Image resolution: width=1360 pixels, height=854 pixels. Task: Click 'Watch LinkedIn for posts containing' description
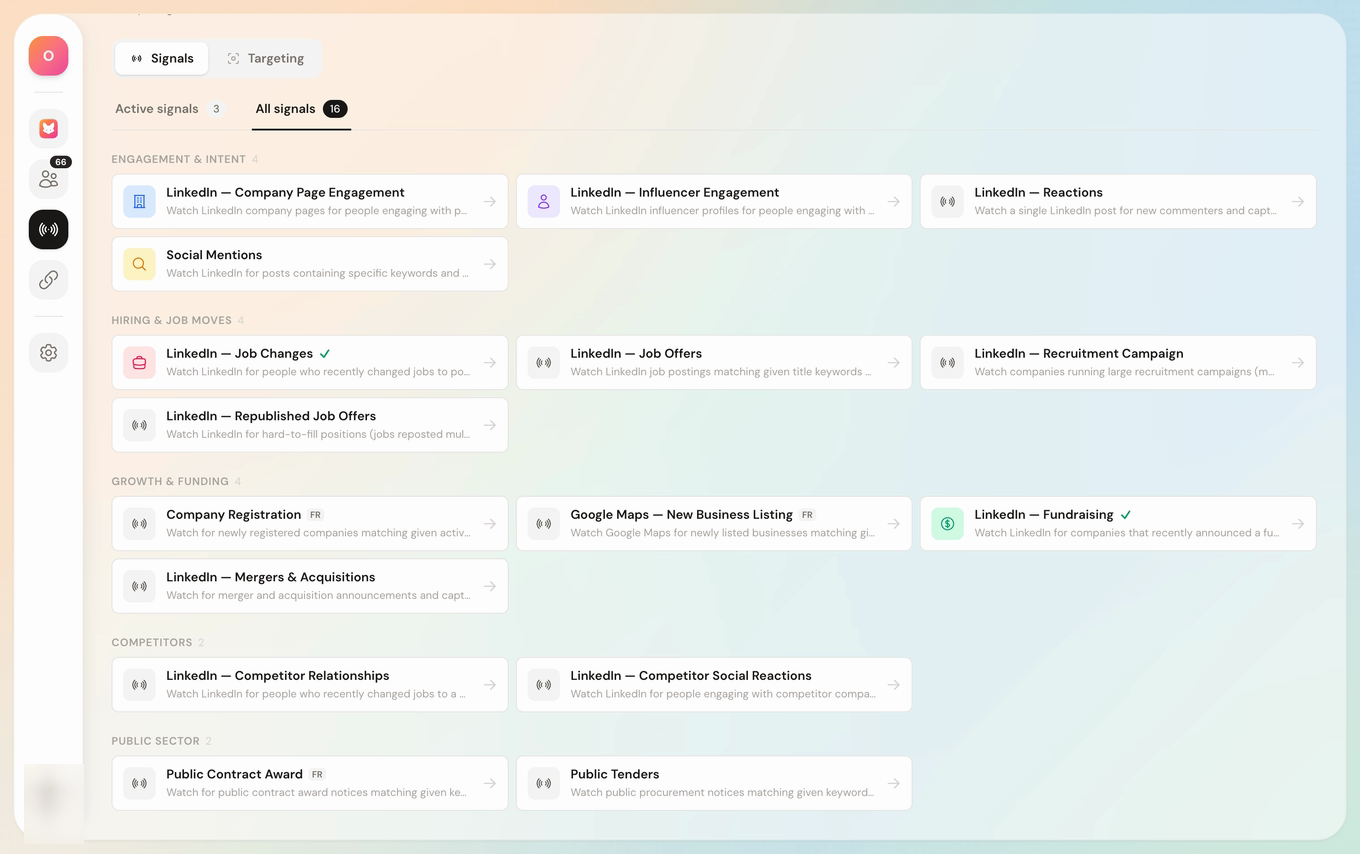tap(317, 273)
